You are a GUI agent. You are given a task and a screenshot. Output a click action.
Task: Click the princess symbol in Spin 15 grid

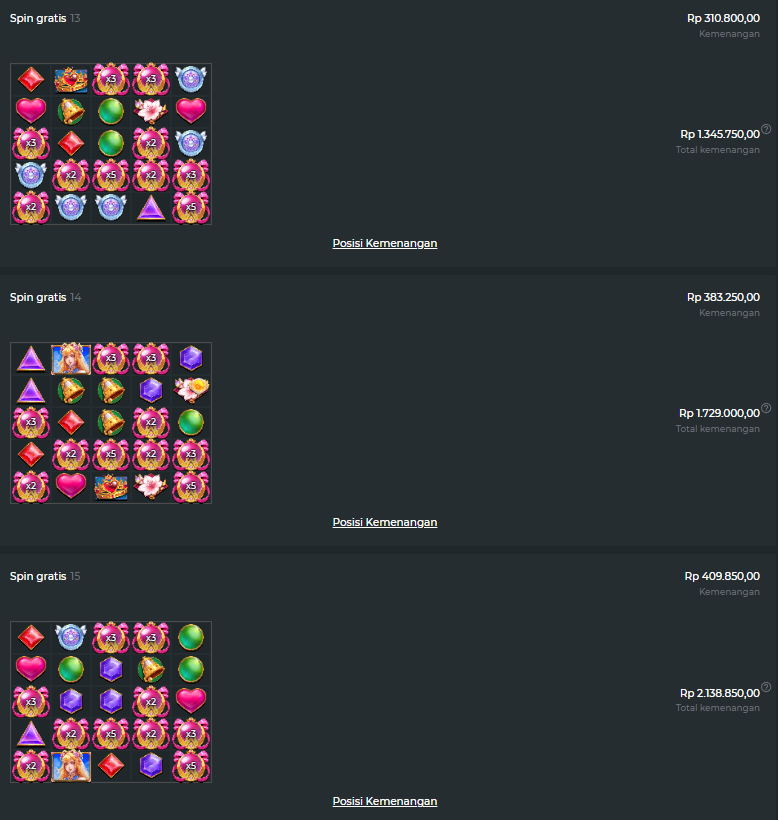(x=71, y=766)
